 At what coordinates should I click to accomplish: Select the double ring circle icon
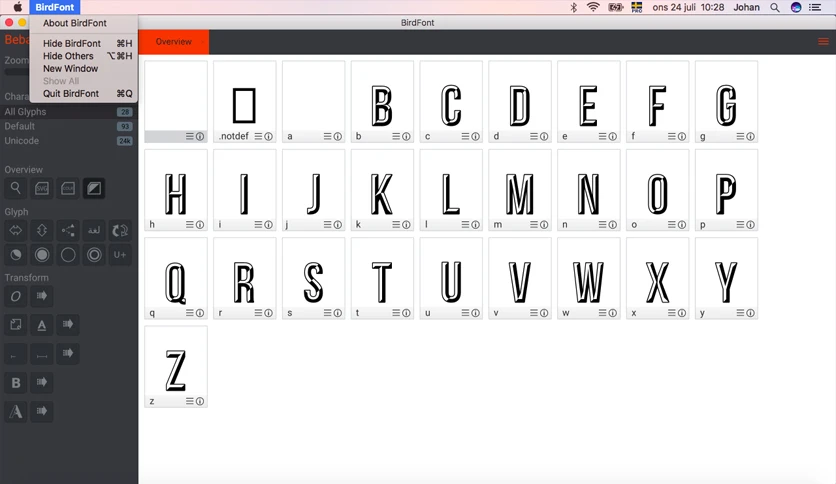click(94, 255)
